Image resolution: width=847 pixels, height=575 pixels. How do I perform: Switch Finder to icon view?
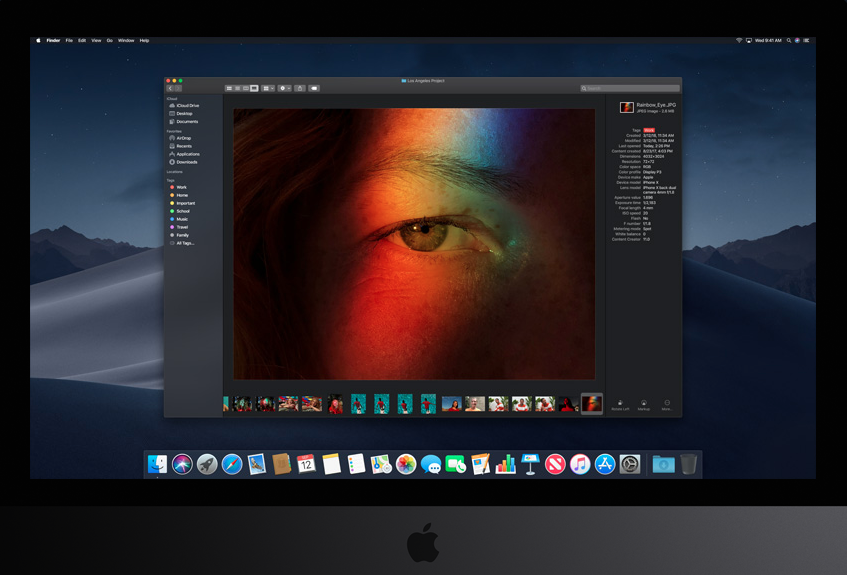[x=229, y=88]
